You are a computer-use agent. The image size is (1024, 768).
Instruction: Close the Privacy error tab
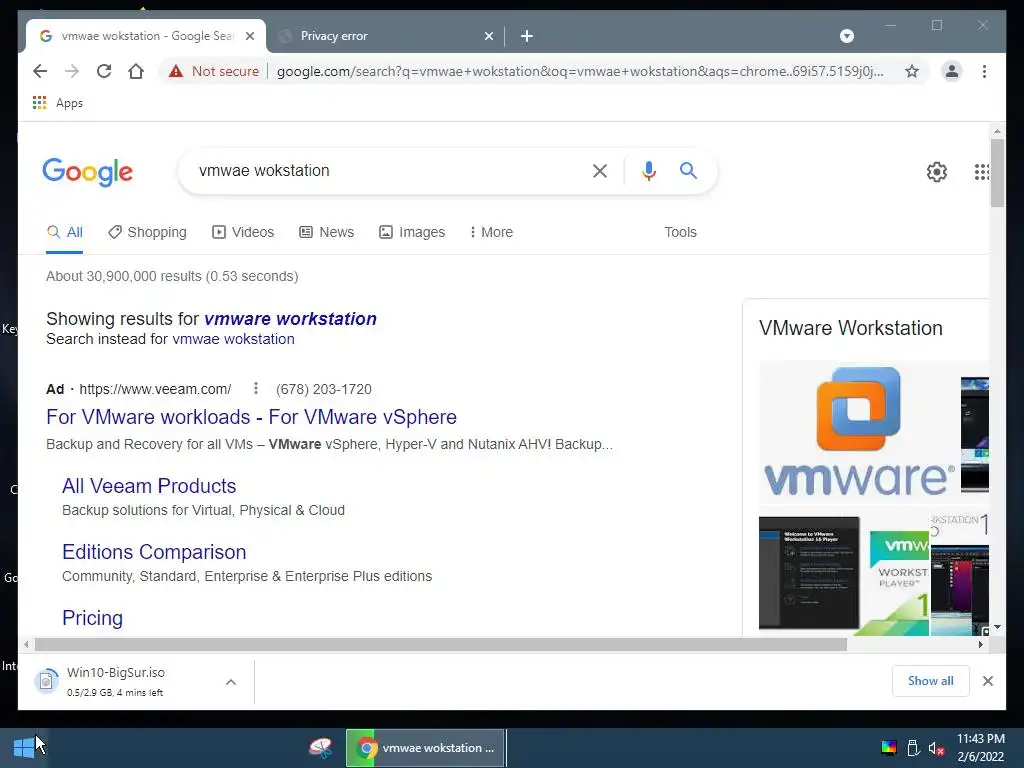pyautogui.click(x=488, y=36)
